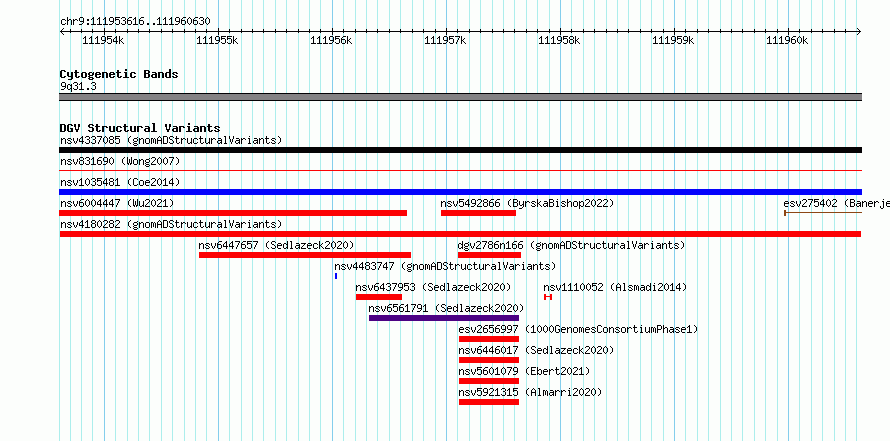Viewport: 890px width, 441px height.
Task: Open the nsv6561791 (Sedlazeck2020) label
Action: 447,308
